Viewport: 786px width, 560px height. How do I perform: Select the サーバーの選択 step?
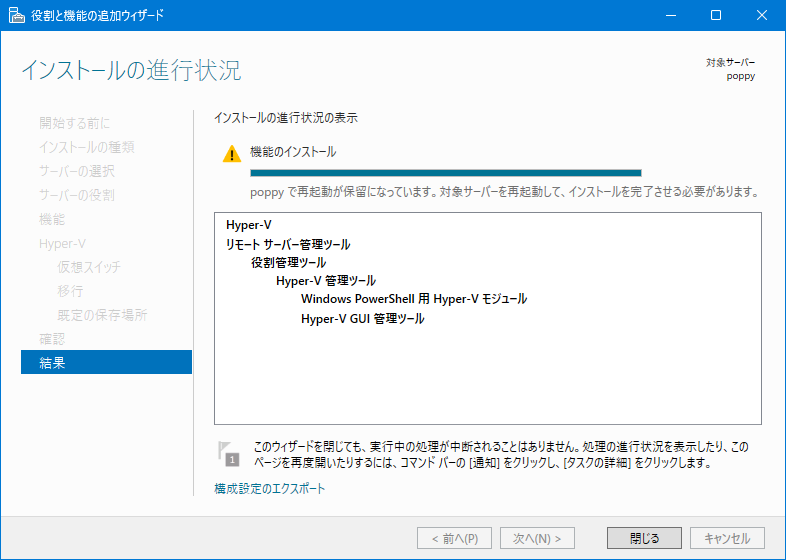pos(77,171)
